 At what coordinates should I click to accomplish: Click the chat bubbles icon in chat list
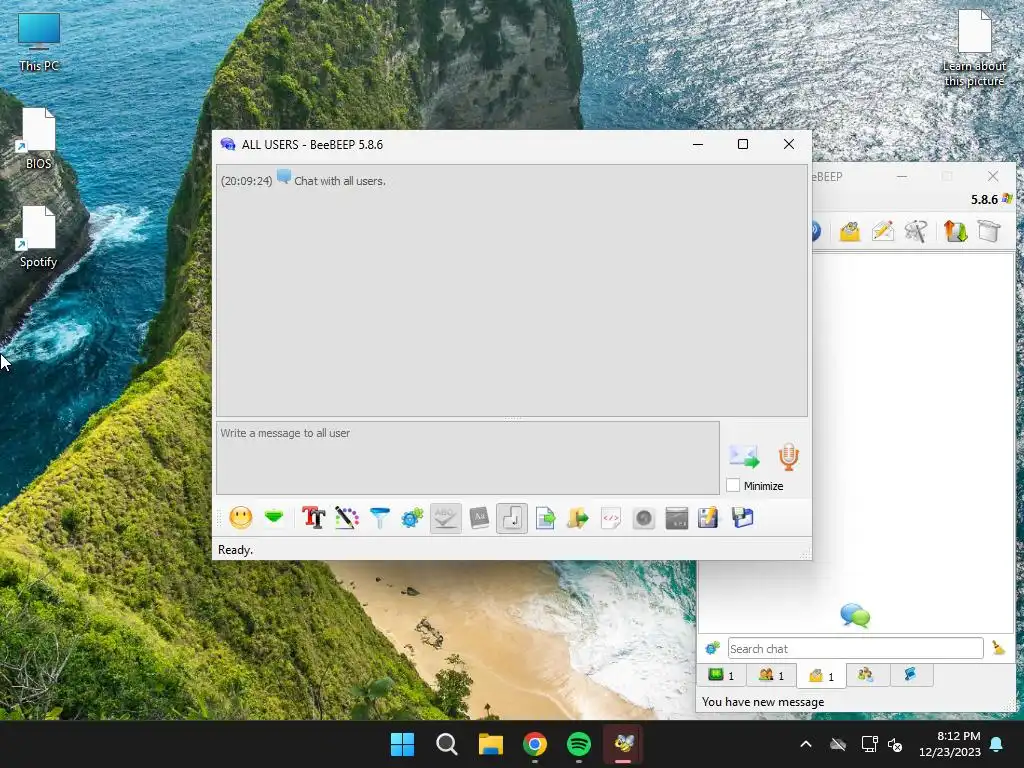tap(855, 615)
